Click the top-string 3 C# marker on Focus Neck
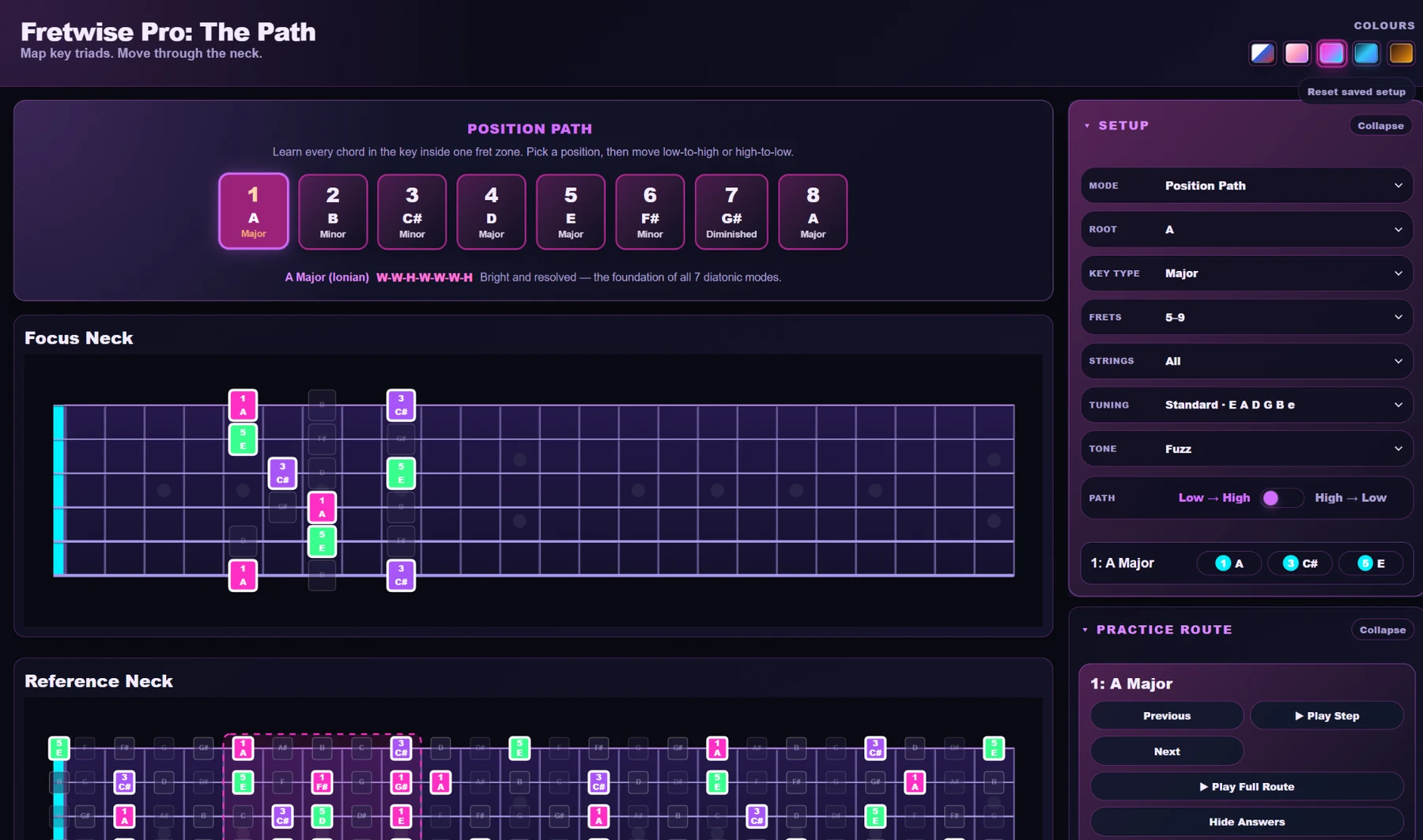The image size is (1423, 840). point(401,405)
